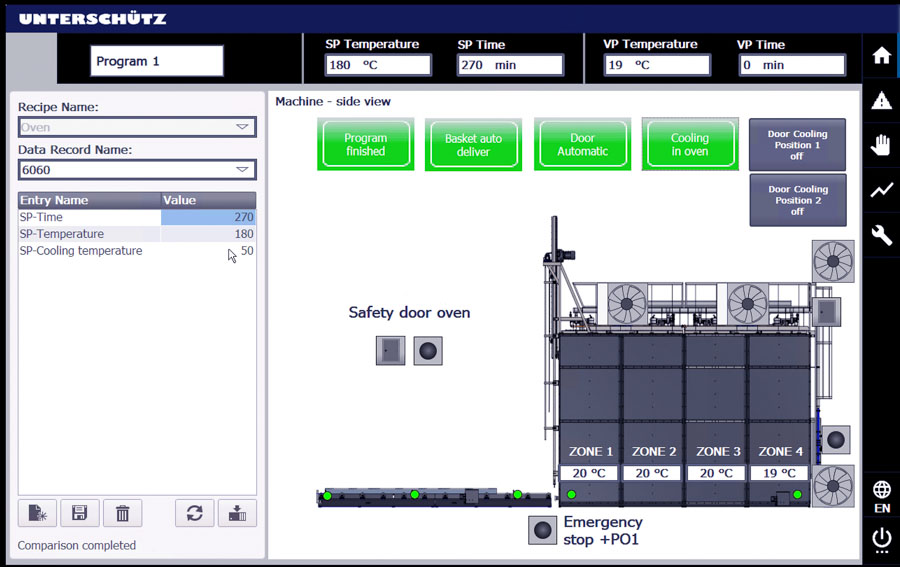Synchronize recipe values refresh icon
Screen dimensions: 900x567
pos(195,512)
